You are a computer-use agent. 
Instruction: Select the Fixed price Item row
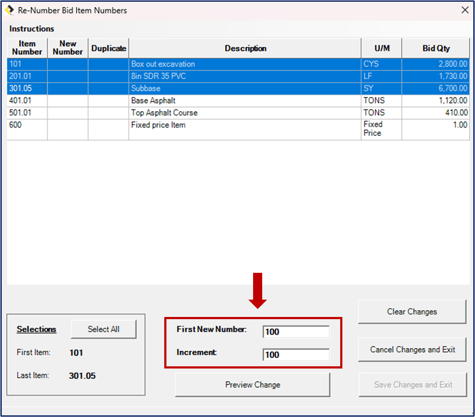[238, 129]
